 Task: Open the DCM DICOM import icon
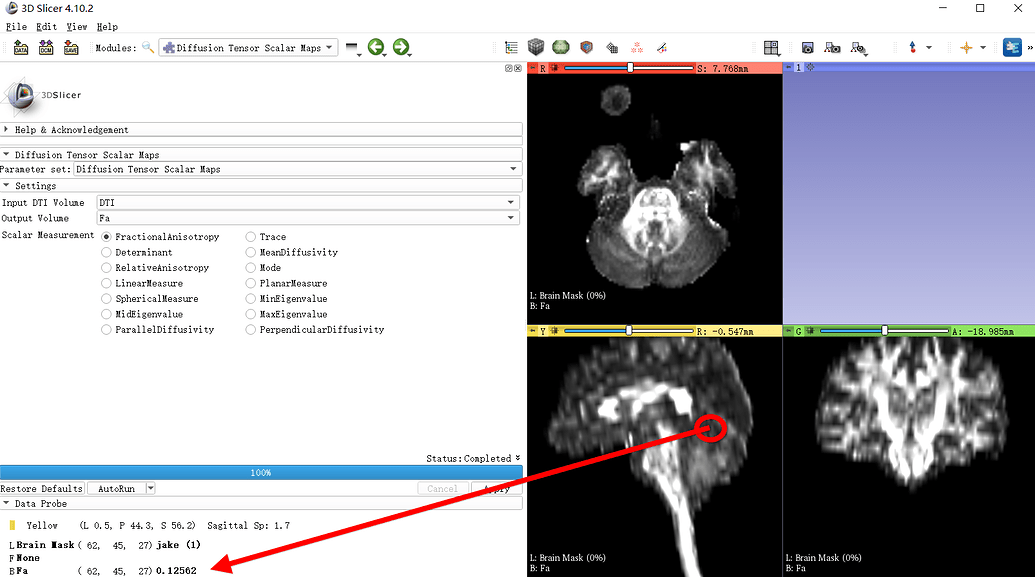[46, 47]
